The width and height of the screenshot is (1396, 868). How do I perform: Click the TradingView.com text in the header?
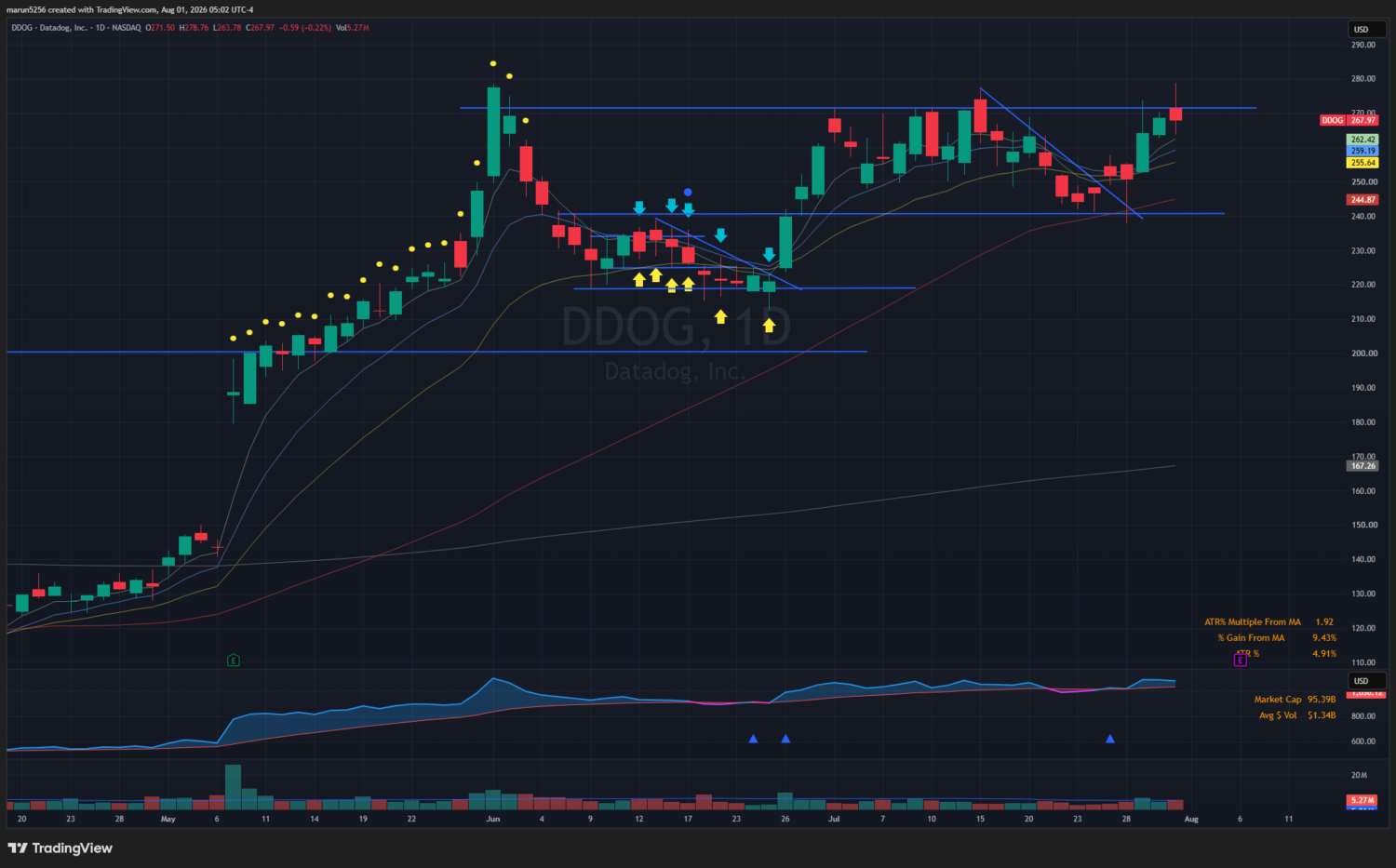pyautogui.click(x=127, y=10)
